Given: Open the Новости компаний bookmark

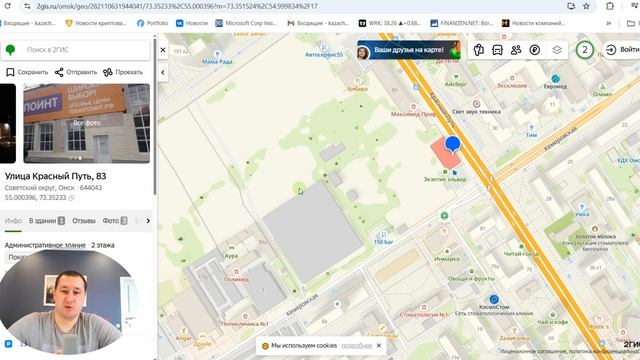Looking at the screenshot, I should (533, 23).
